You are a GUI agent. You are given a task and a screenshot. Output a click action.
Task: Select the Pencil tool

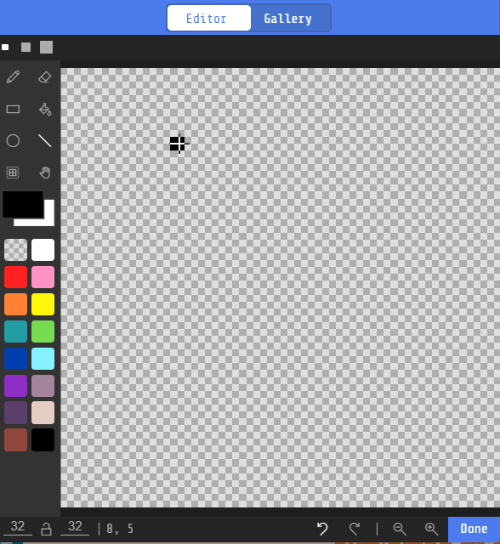point(13,77)
